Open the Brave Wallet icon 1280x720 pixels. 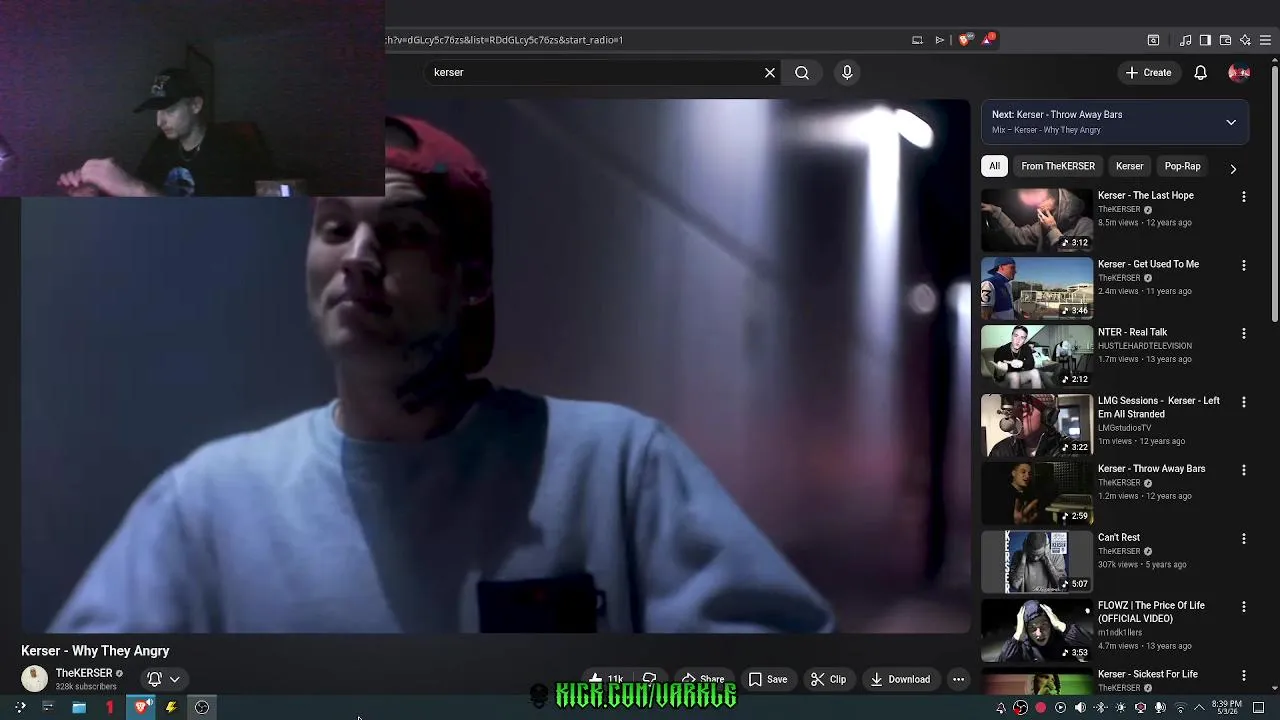1225,40
